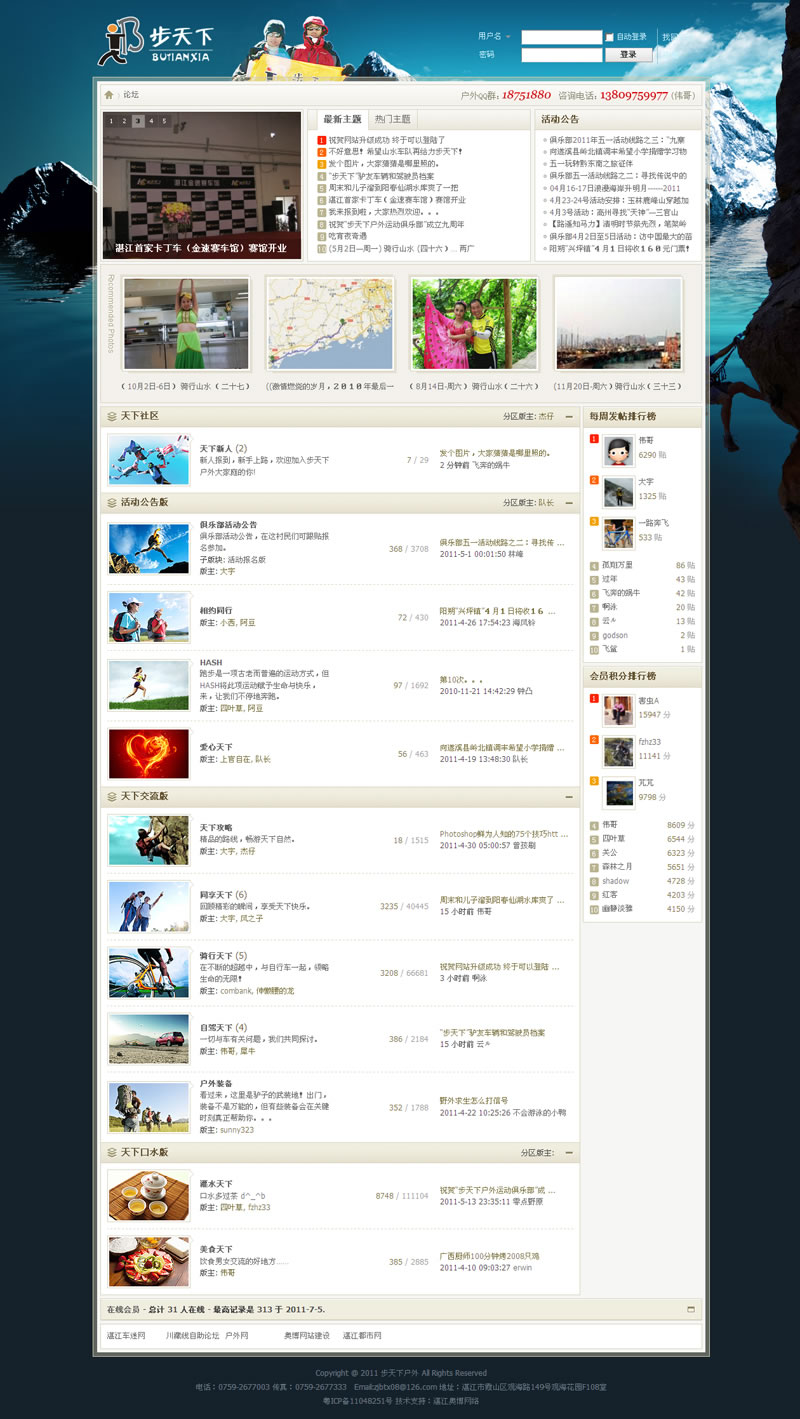Collapse the 天下社区 section
The image size is (800, 1419).
pyautogui.click(x=569, y=416)
